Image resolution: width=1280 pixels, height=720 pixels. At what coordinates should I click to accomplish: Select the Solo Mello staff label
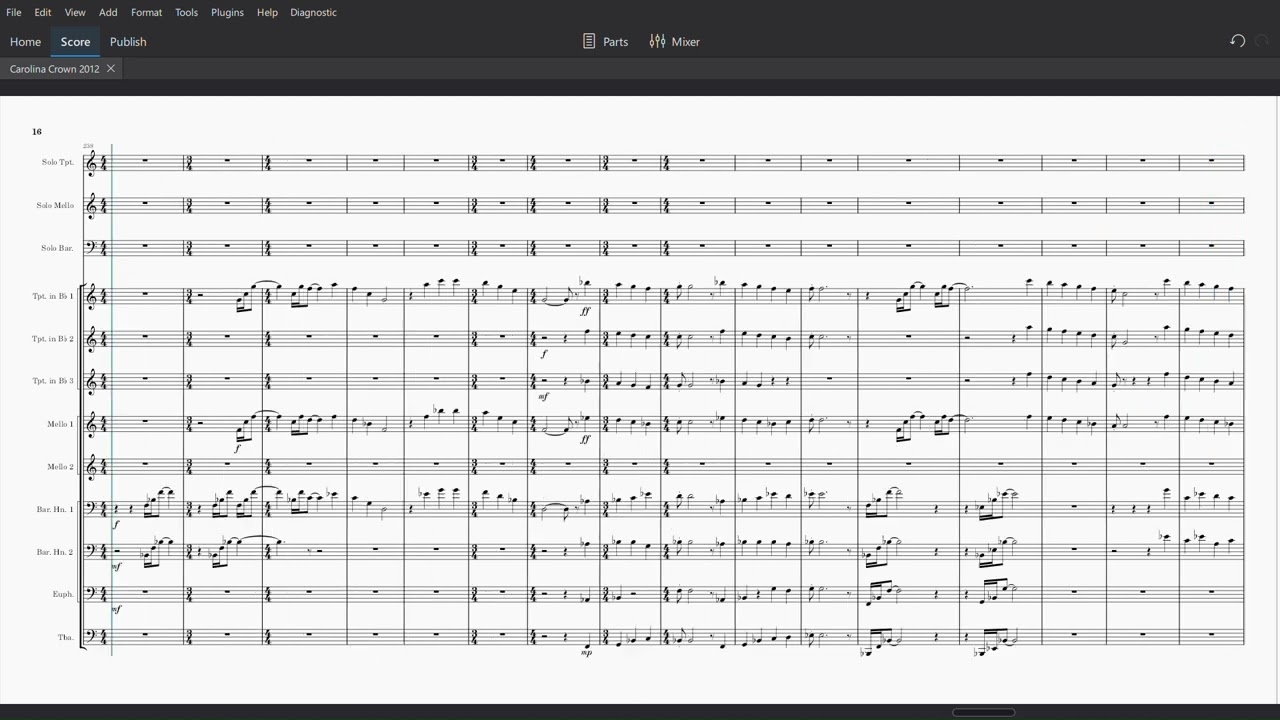[x=55, y=205]
